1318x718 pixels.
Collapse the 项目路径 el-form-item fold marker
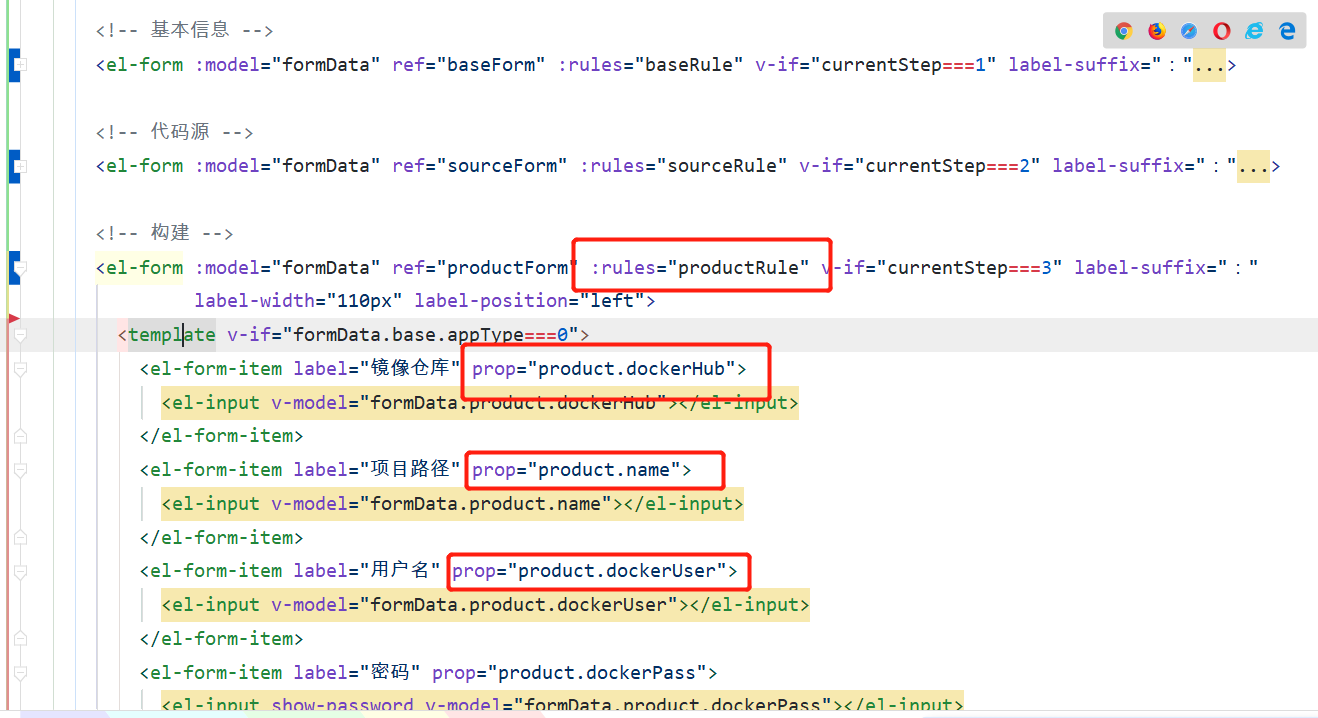20,470
